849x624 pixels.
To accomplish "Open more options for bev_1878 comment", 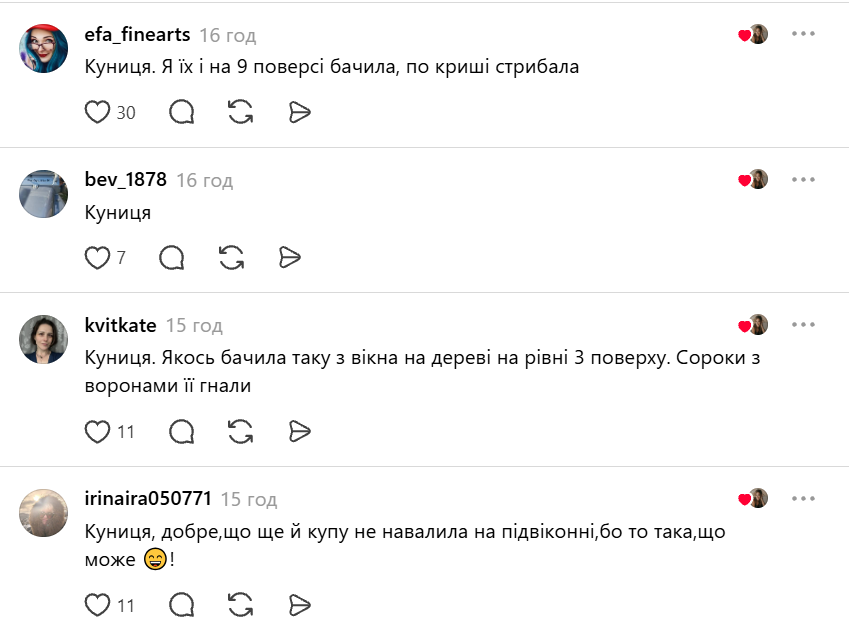I will 803,179.
